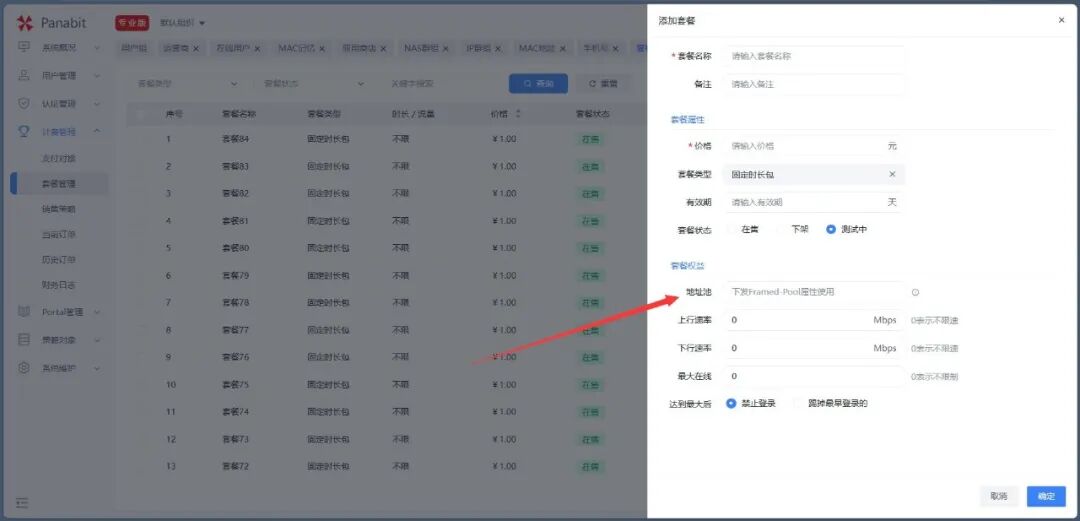Click 确定 to confirm the dialog
This screenshot has width=1080, height=521.
[x=1046, y=496]
